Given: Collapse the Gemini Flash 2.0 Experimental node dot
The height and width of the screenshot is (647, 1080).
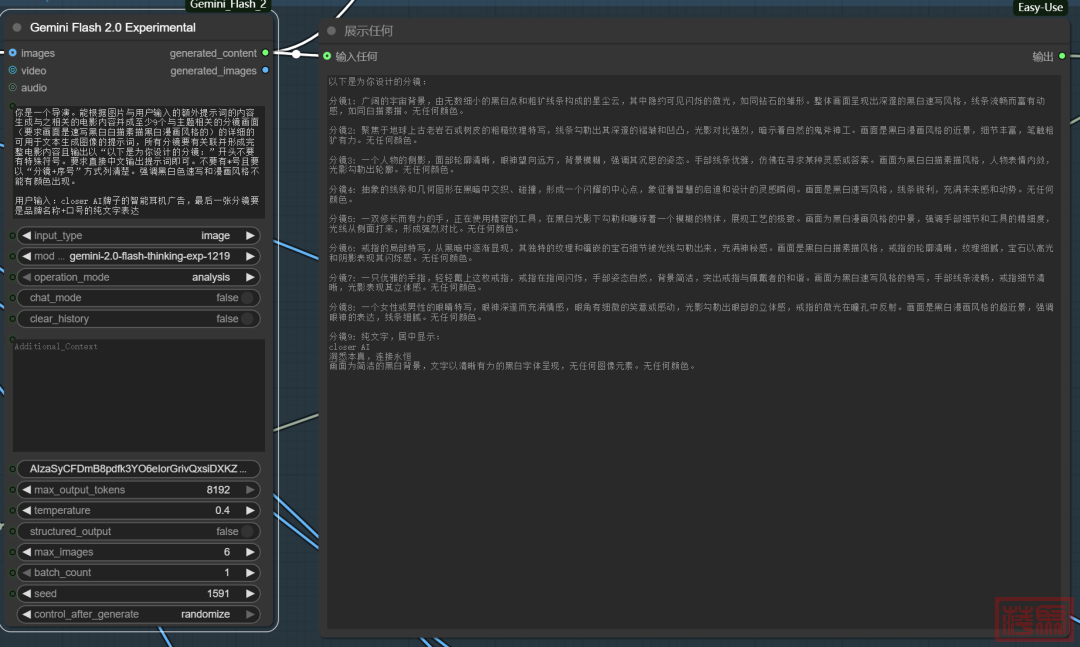Looking at the screenshot, I should click(x=17, y=28).
